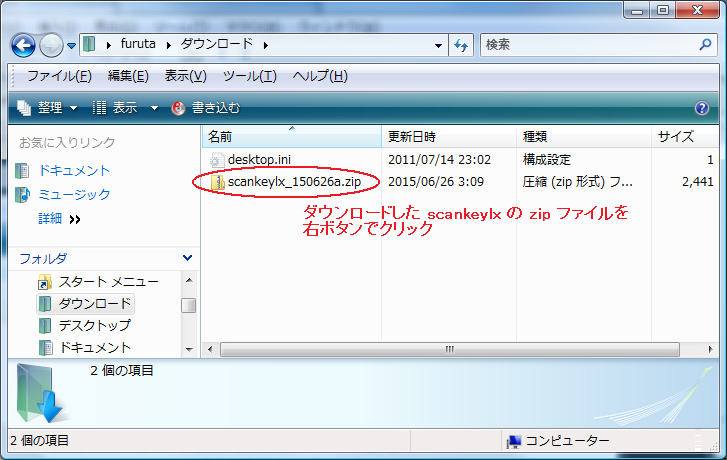Screen dimensions: 727x460
Task: Select デスクトップ folder in tree
Action: (x=94, y=325)
